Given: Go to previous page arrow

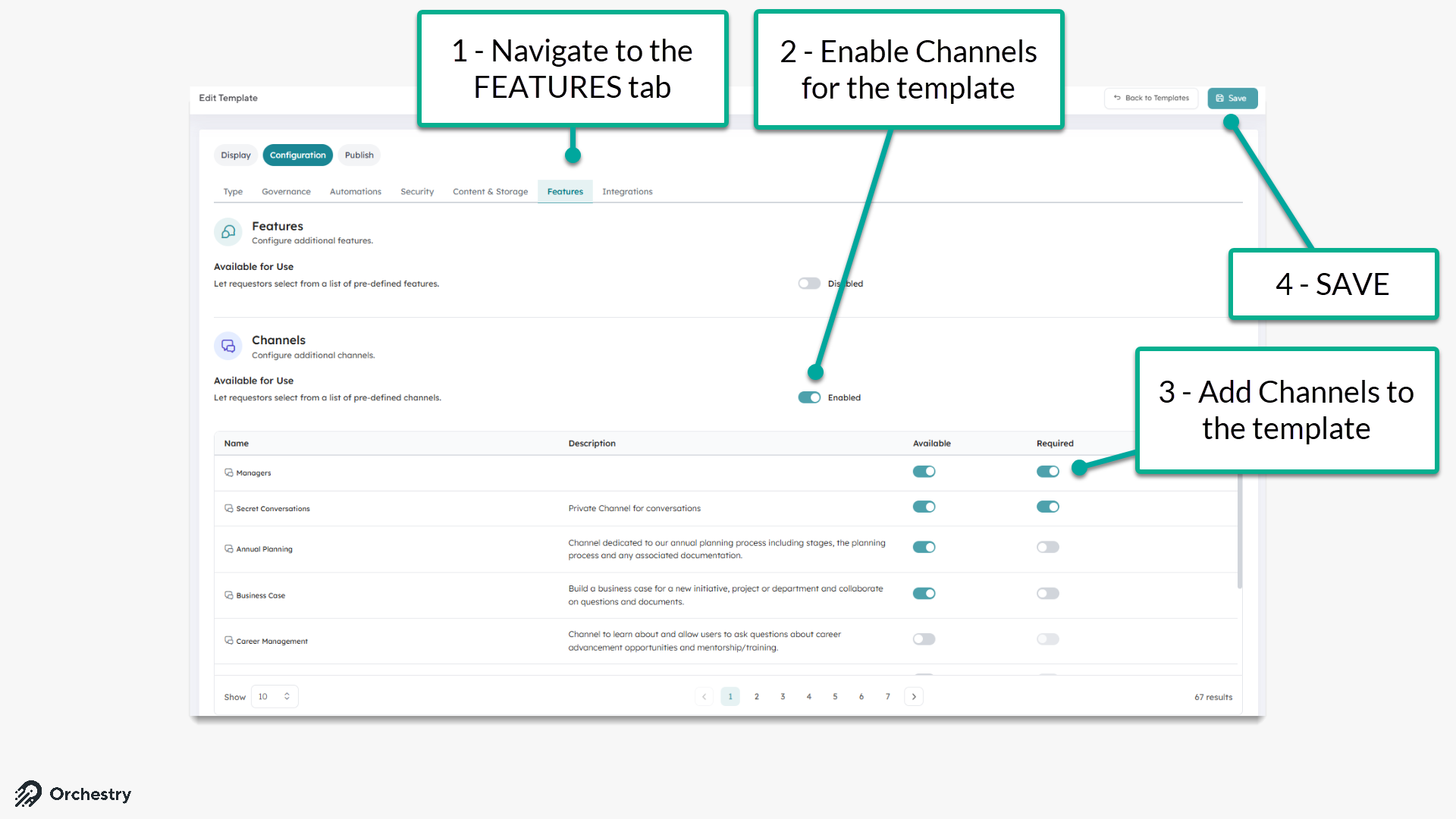Looking at the screenshot, I should tap(704, 696).
